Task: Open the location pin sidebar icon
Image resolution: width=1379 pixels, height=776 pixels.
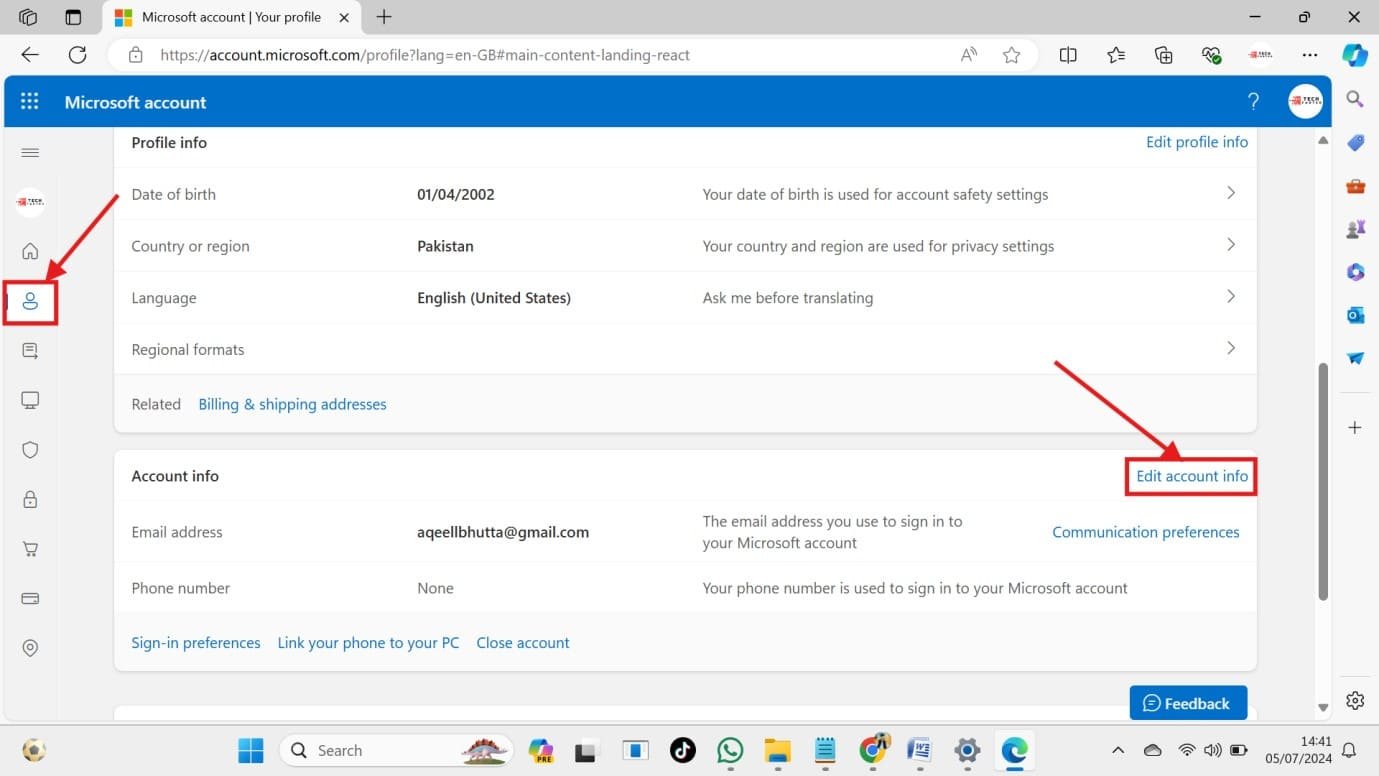Action: tap(30, 648)
